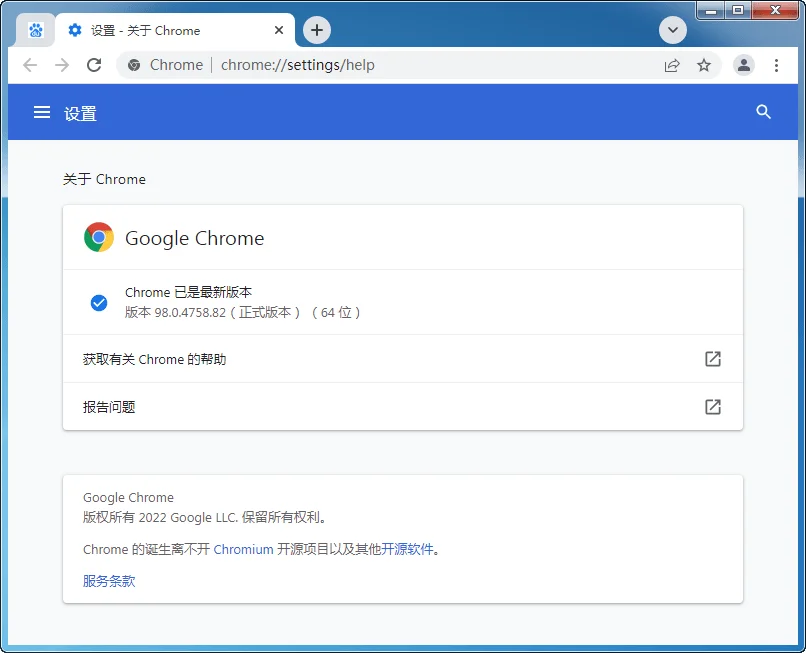Select the 设置 - 关于 Chrome tab
This screenshot has width=806, height=653.
pos(160,30)
